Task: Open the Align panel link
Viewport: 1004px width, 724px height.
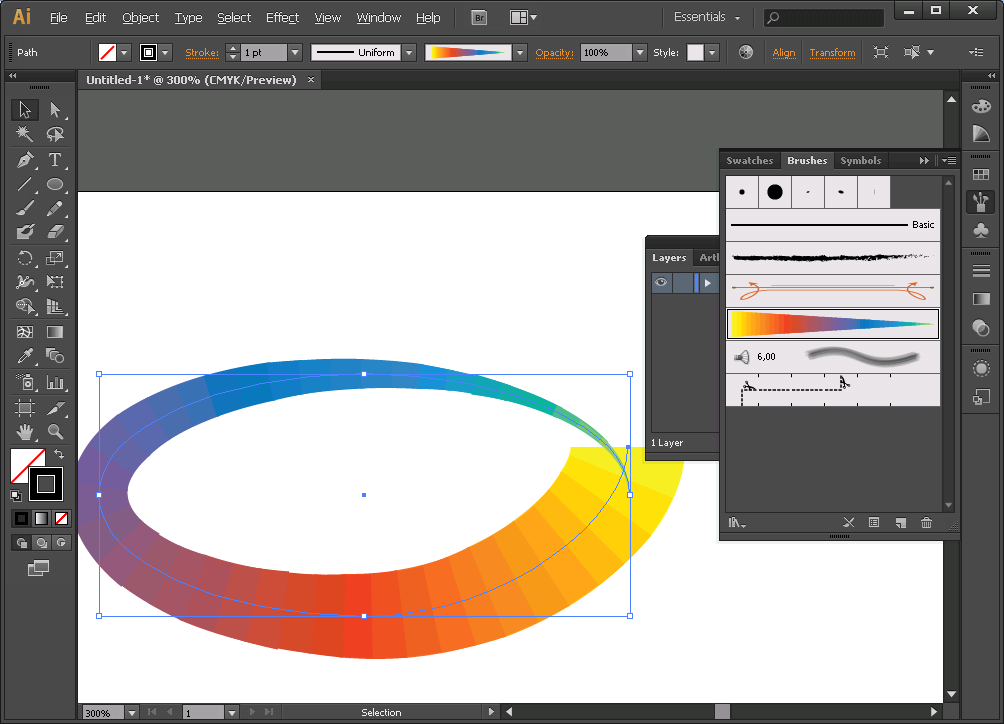Action: [x=784, y=52]
